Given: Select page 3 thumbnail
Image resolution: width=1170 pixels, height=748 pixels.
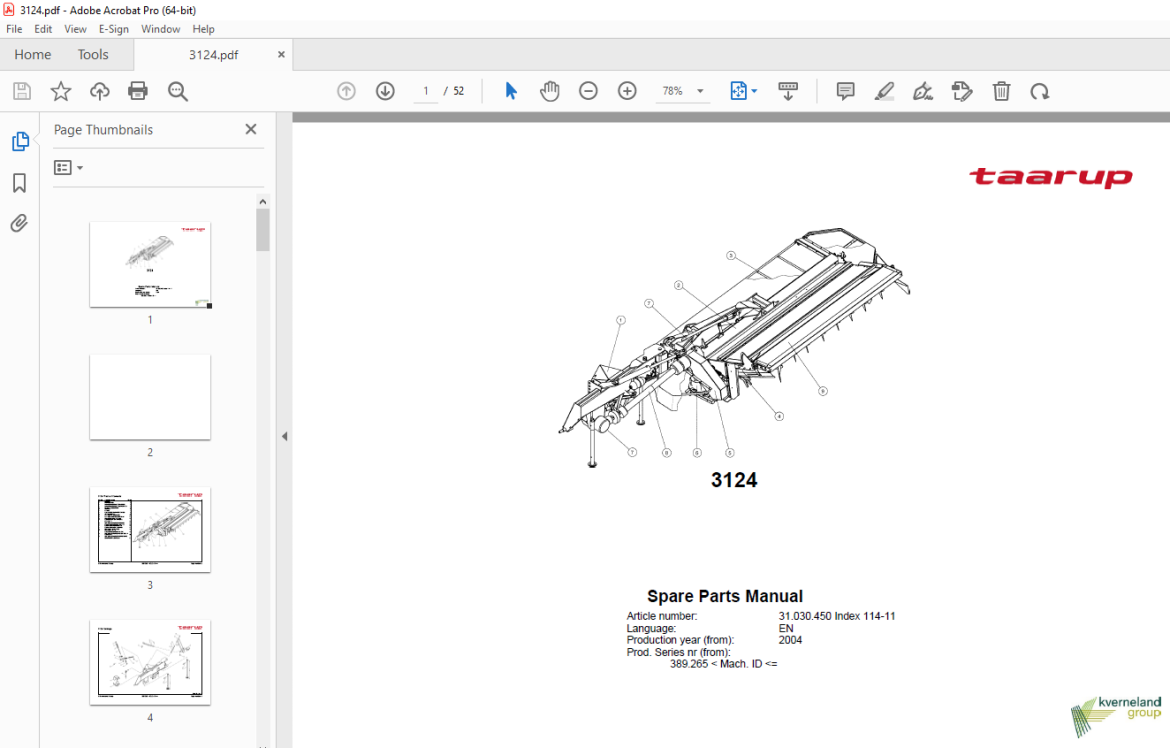Looking at the screenshot, I should pyautogui.click(x=150, y=530).
